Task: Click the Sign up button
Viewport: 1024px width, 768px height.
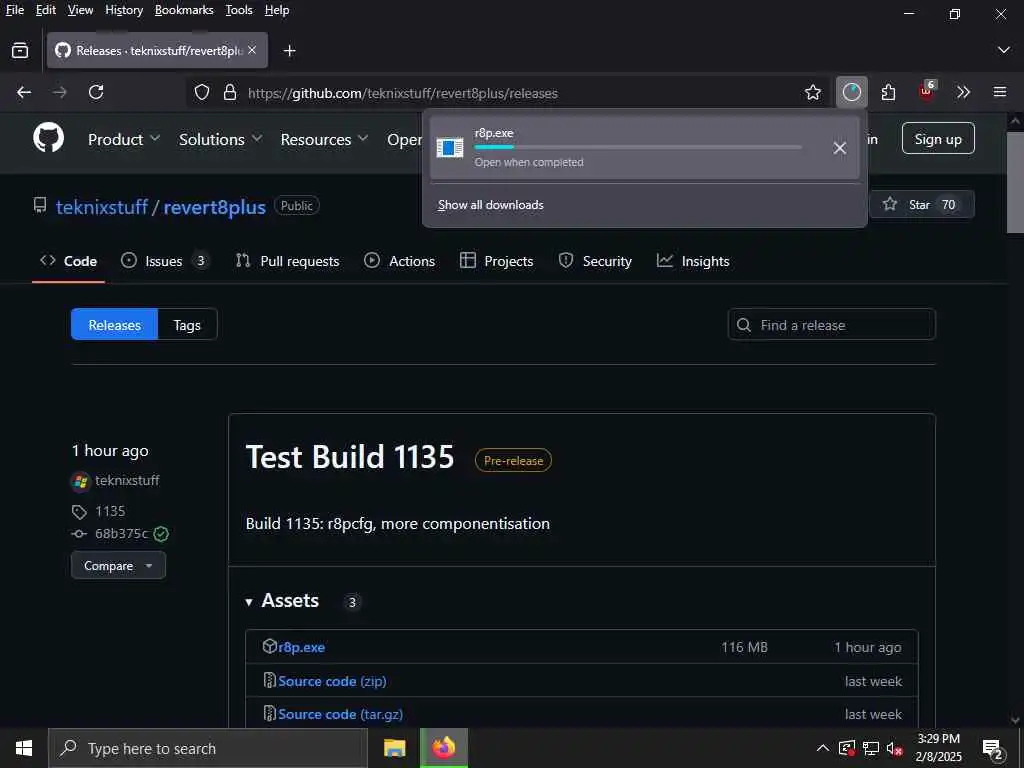Action: pyautogui.click(x=938, y=138)
